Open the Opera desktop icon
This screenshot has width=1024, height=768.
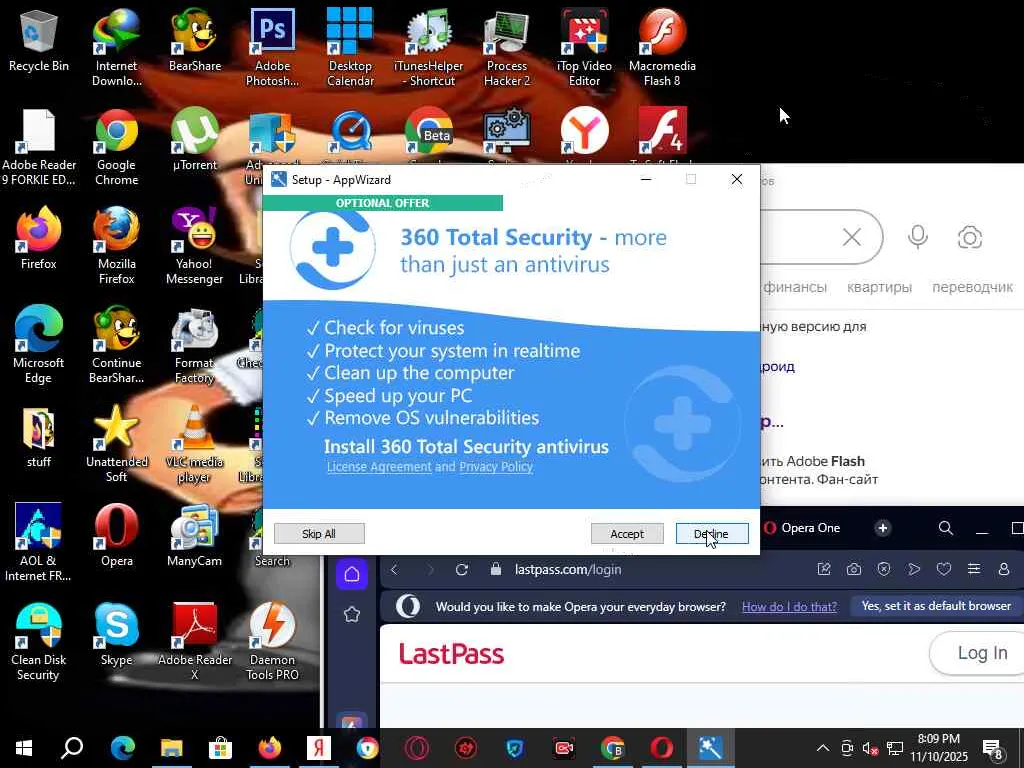116,536
